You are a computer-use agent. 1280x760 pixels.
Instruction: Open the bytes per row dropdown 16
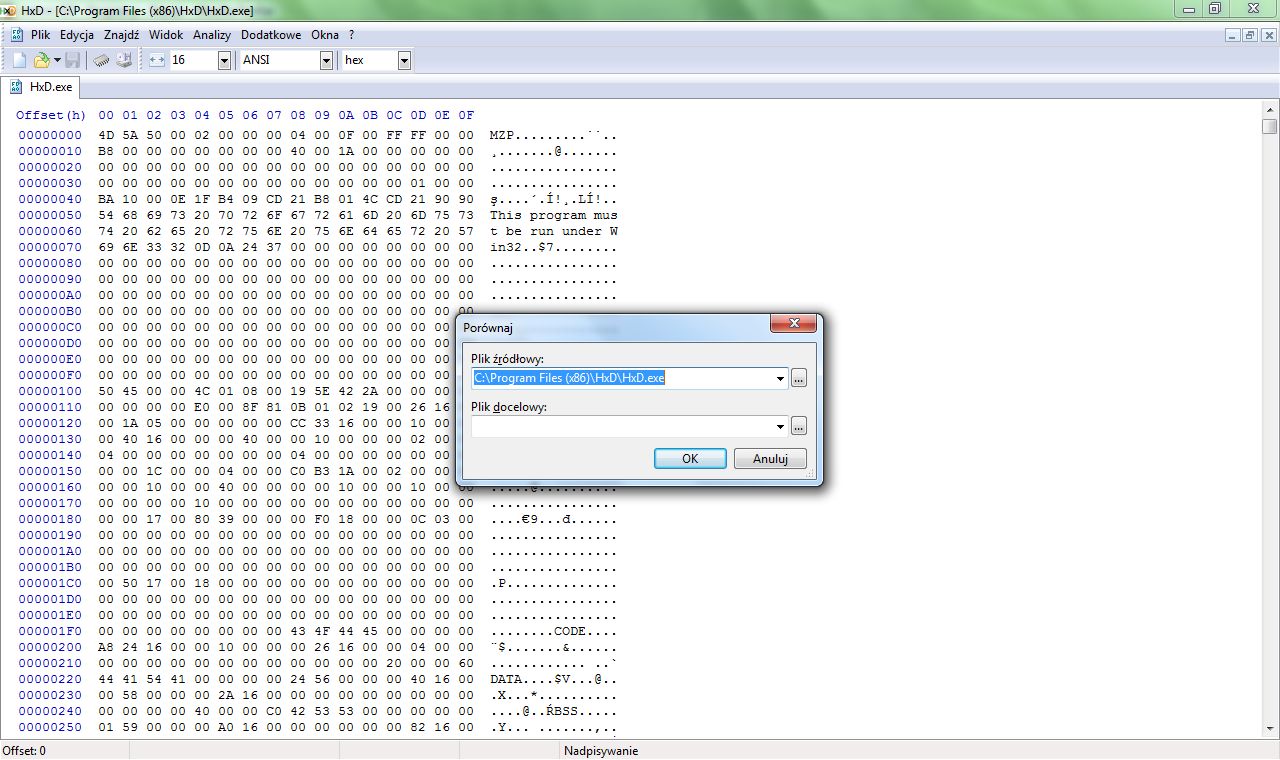pos(224,60)
